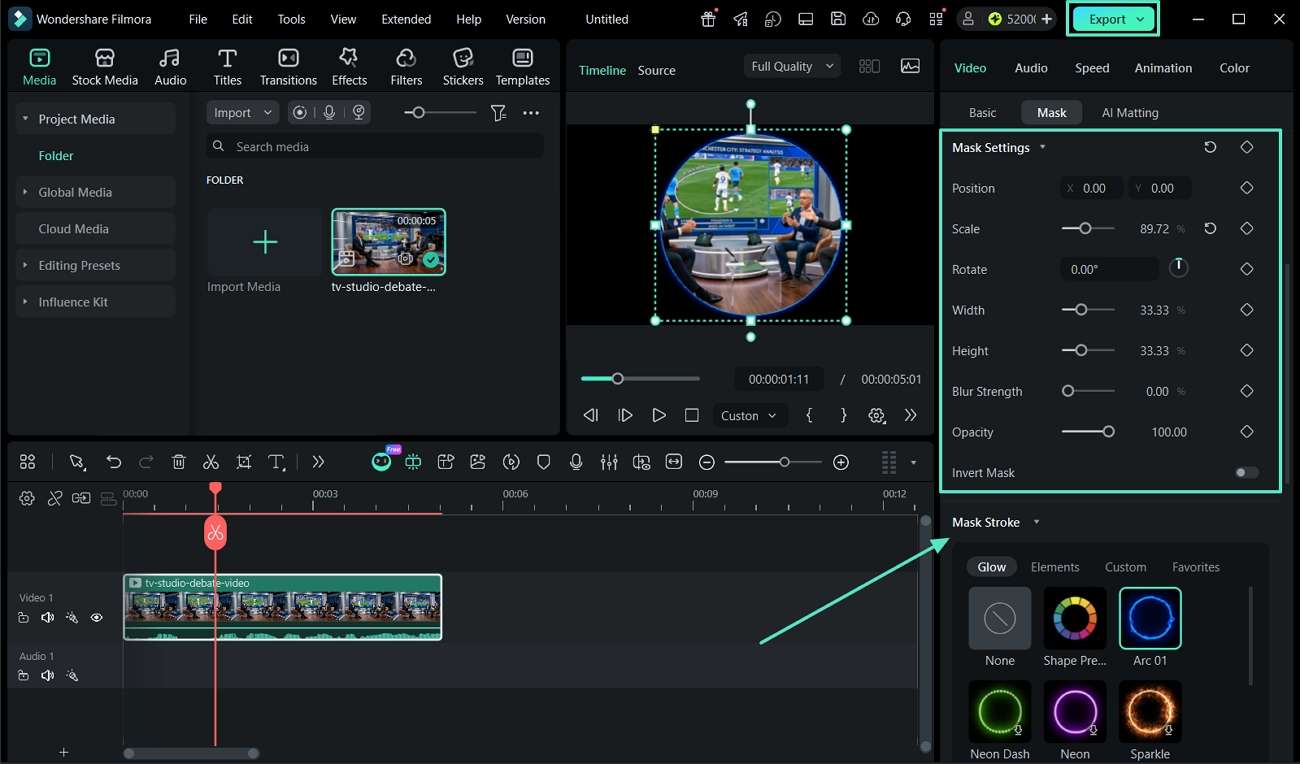The height and width of the screenshot is (764, 1300).
Task: Lock the Audio 1 track
Action: [x=23, y=676]
